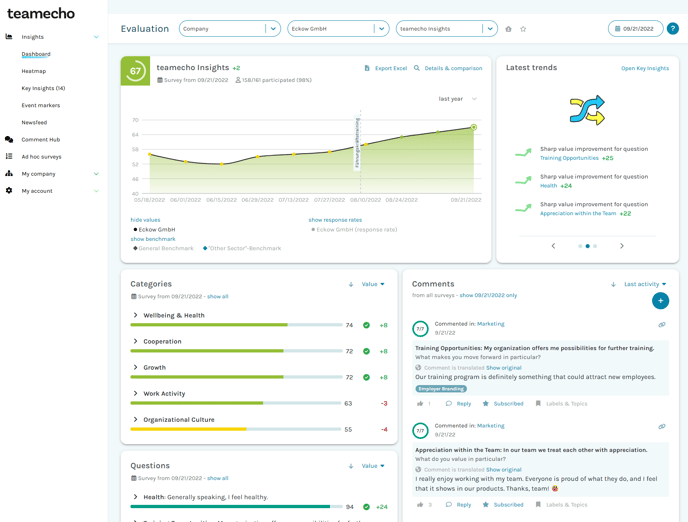Screen dimensions: 688x522
Task: Click the Employer Branding label tag
Action: pyautogui.click(x=441, y=389)
